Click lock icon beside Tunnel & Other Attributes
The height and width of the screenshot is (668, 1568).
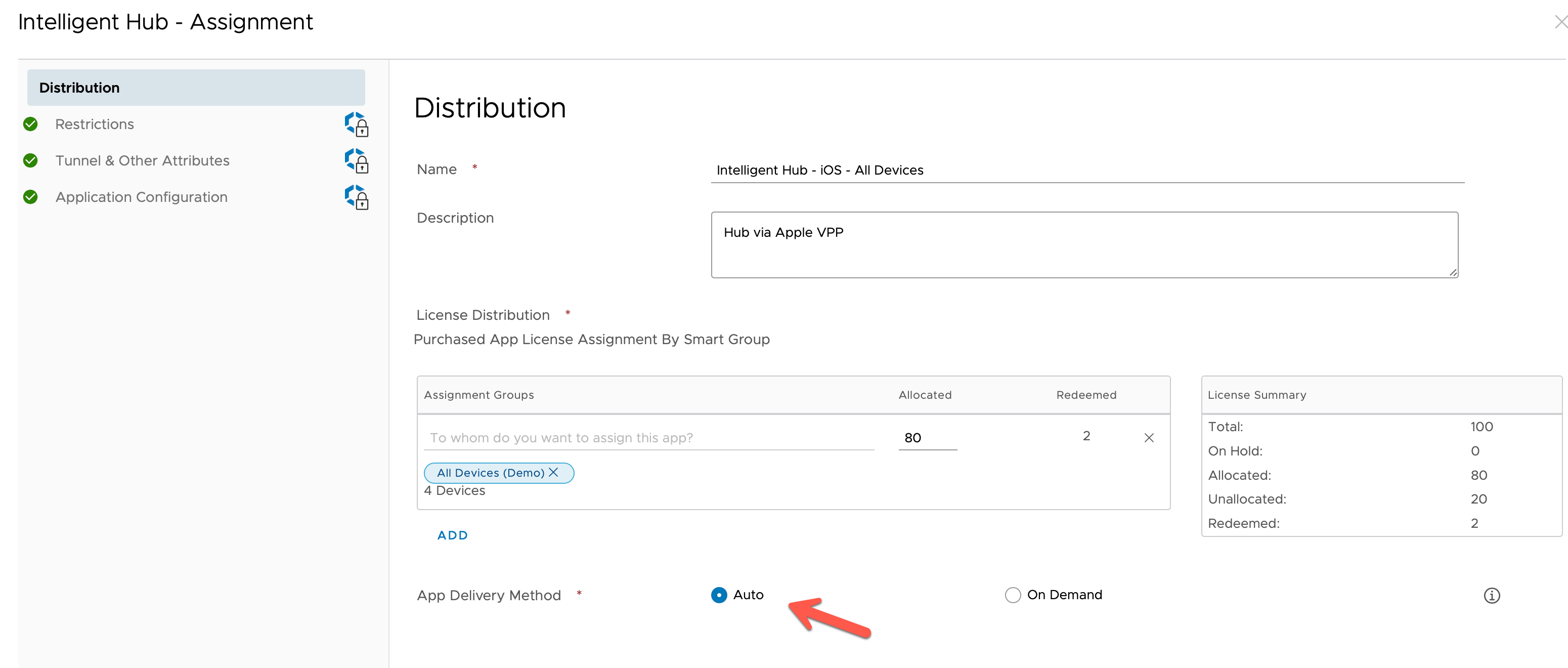[x=357, y=161]
